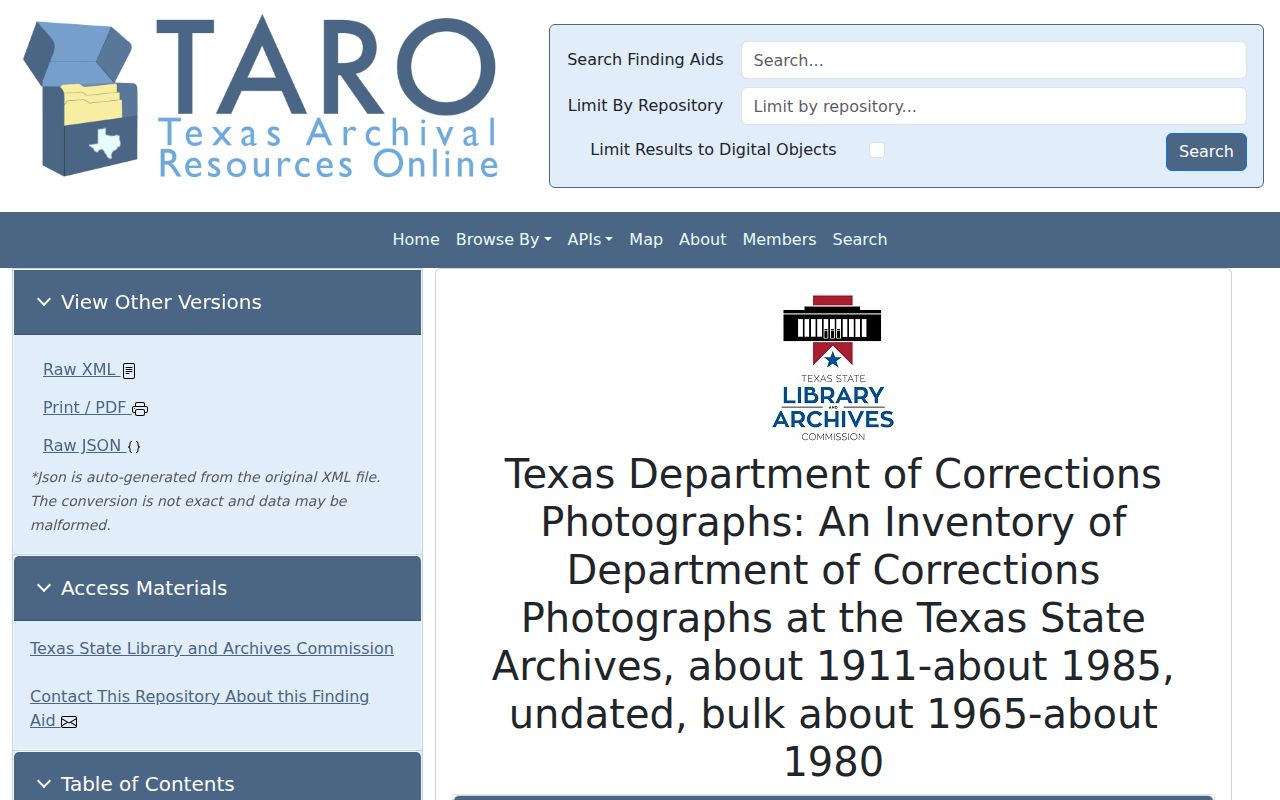Image resolution: width=1280 pixels, height=800 pixels.
Task: Open the Members page
Action: (x=779, y=239)
